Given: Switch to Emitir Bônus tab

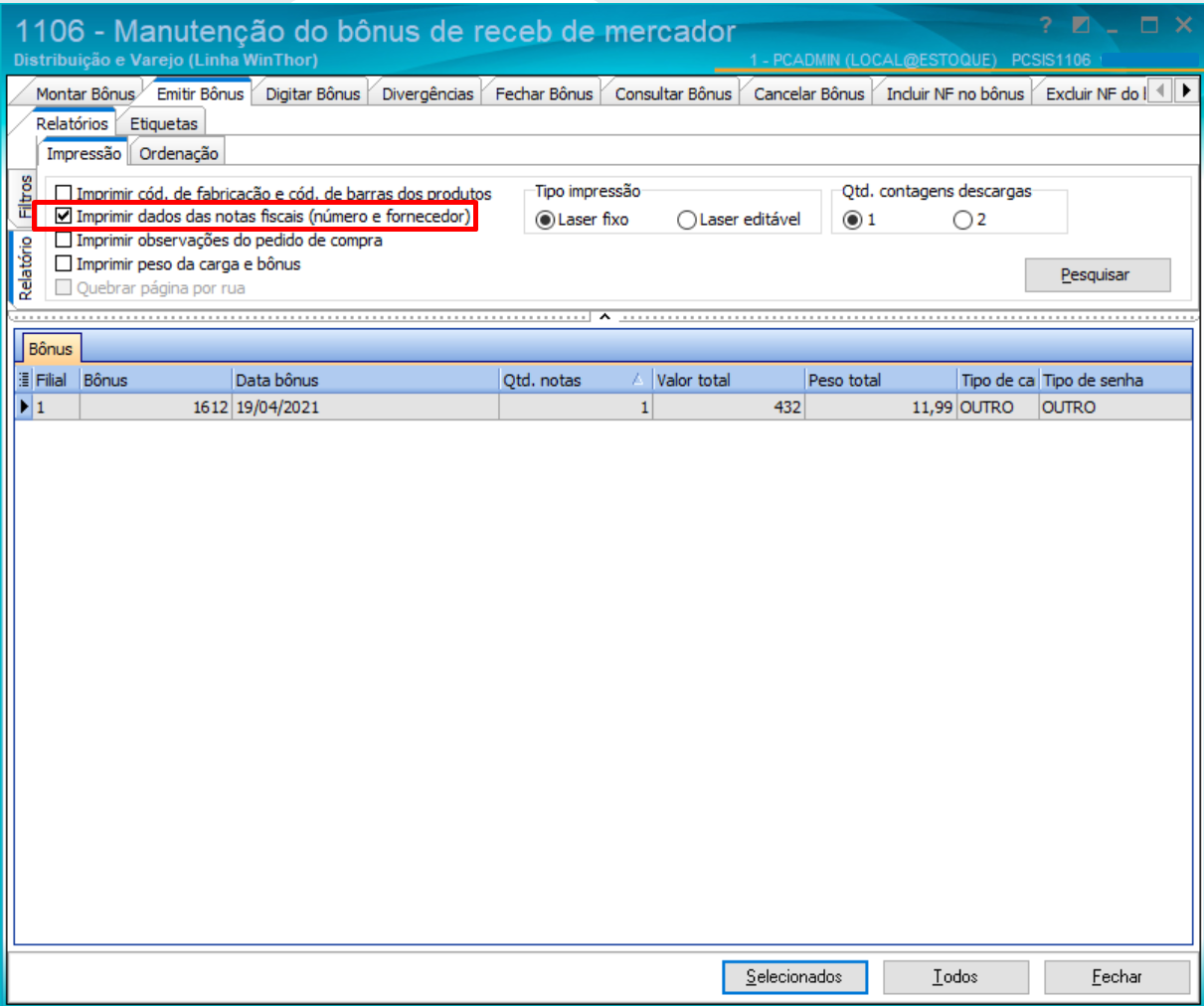Looking at the screenshot, I should 200,92.
